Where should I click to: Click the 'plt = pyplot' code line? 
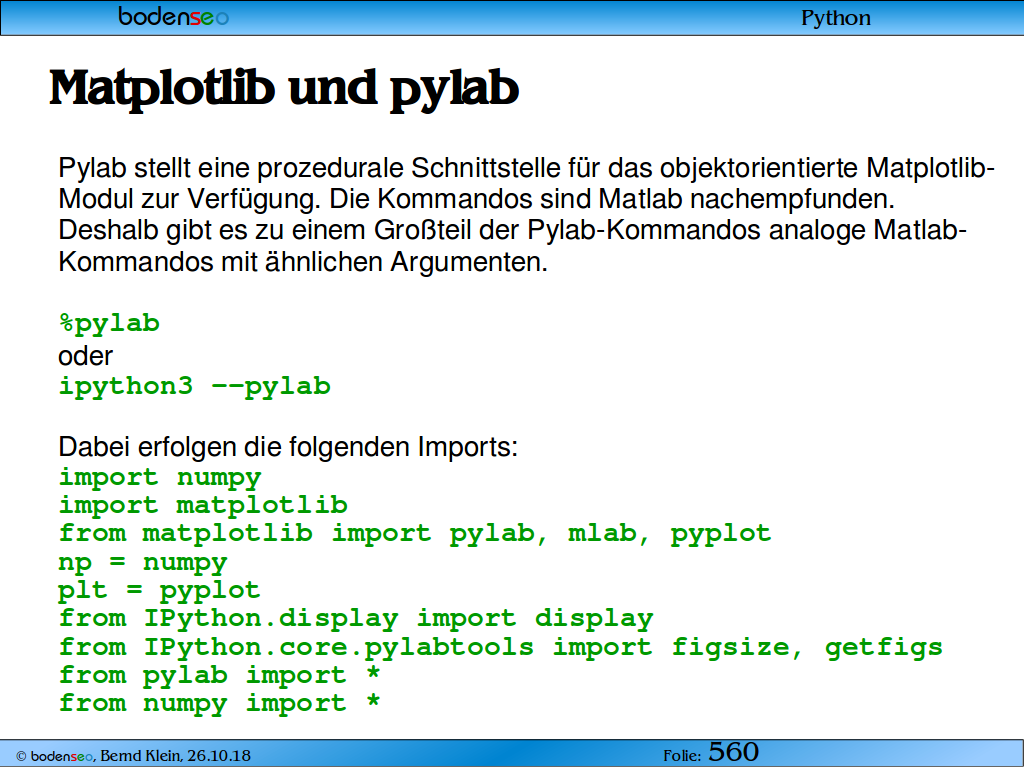[x=160, y=591]
